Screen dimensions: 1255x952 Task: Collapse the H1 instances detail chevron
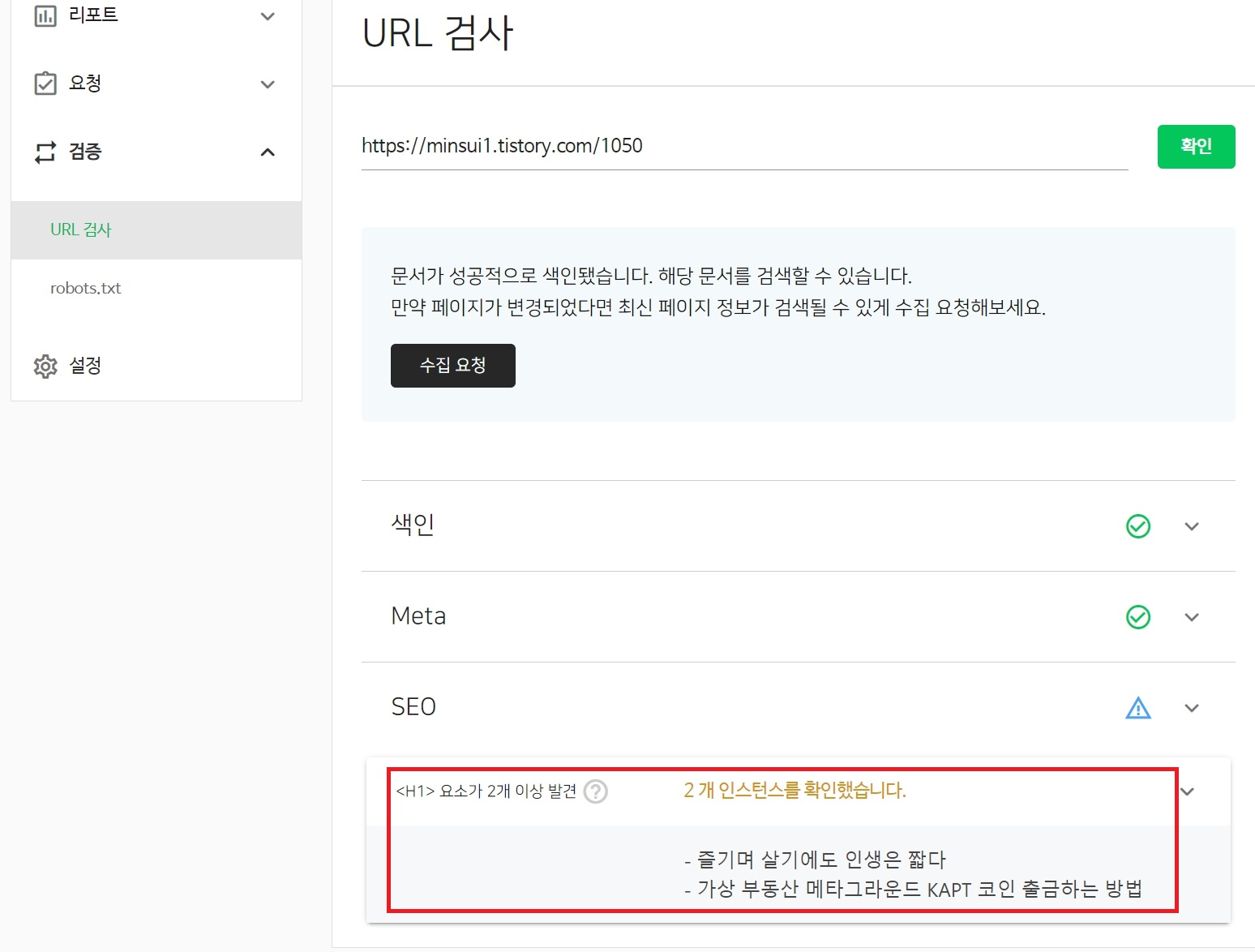(1189, 791)
